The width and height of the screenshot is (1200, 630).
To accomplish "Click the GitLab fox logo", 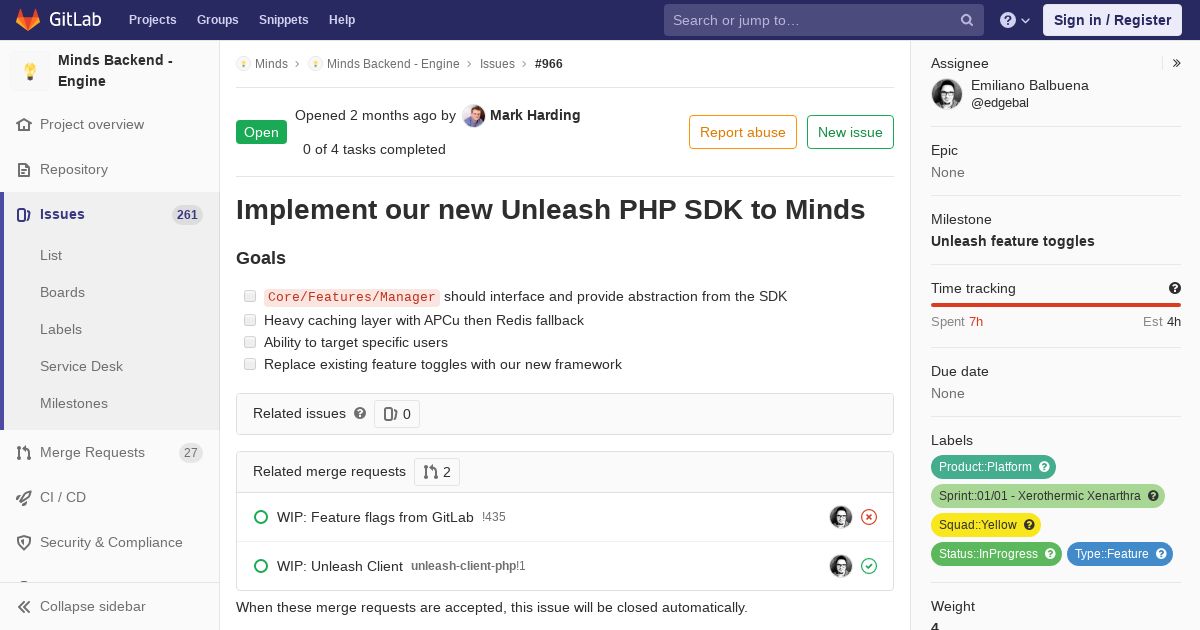I will pyautogui.click(x=28, y=19).
